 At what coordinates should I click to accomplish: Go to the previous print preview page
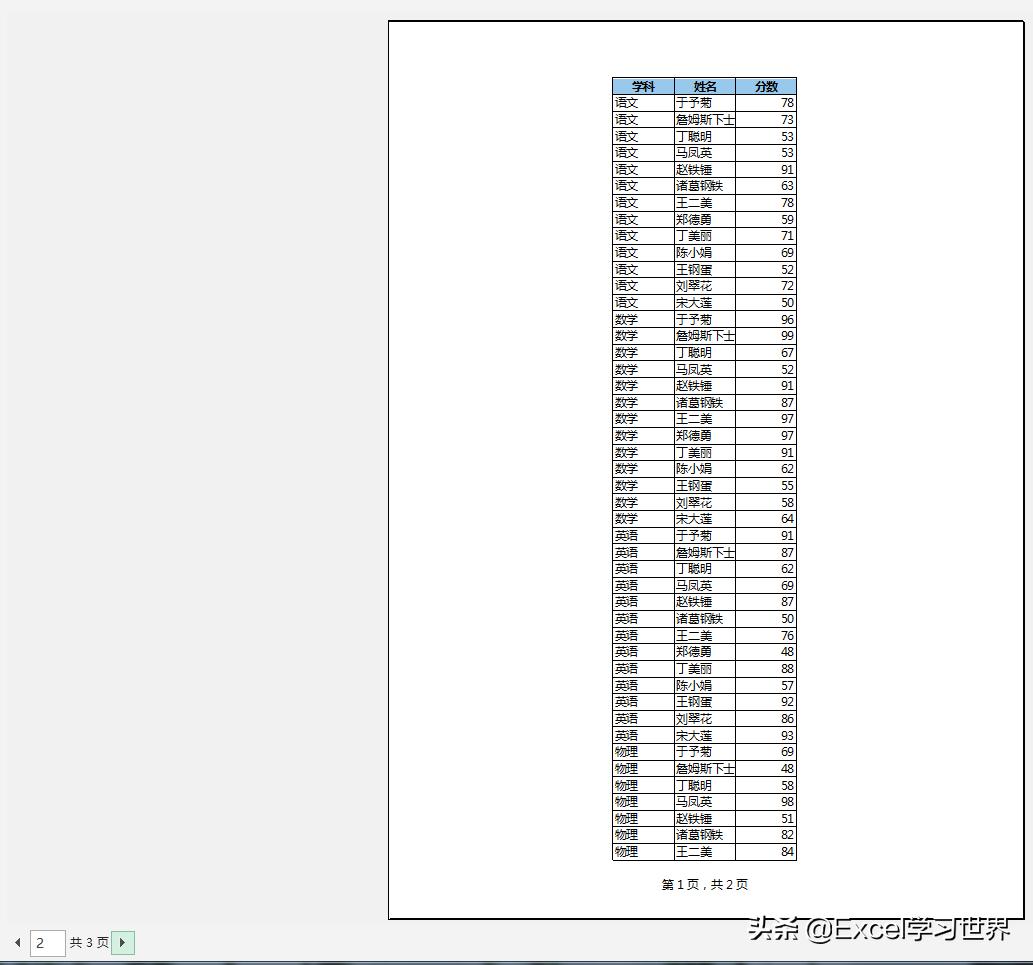(x=18, y=943)
